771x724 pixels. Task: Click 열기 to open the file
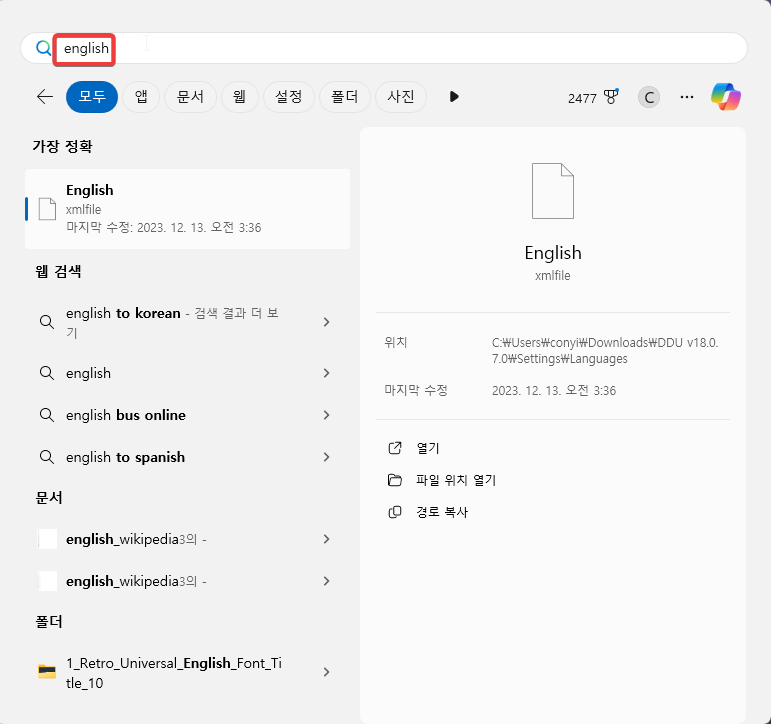tap(428, 448)
